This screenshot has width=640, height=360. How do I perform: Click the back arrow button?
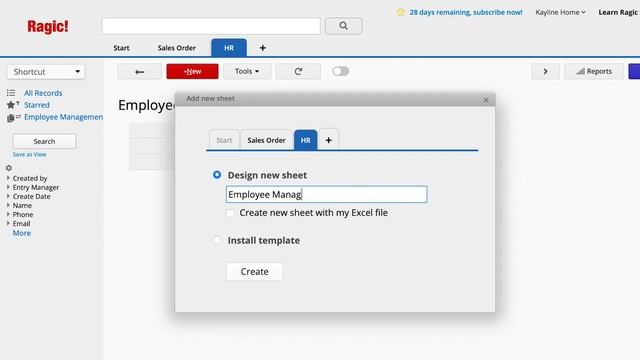(x=140, y=71)
